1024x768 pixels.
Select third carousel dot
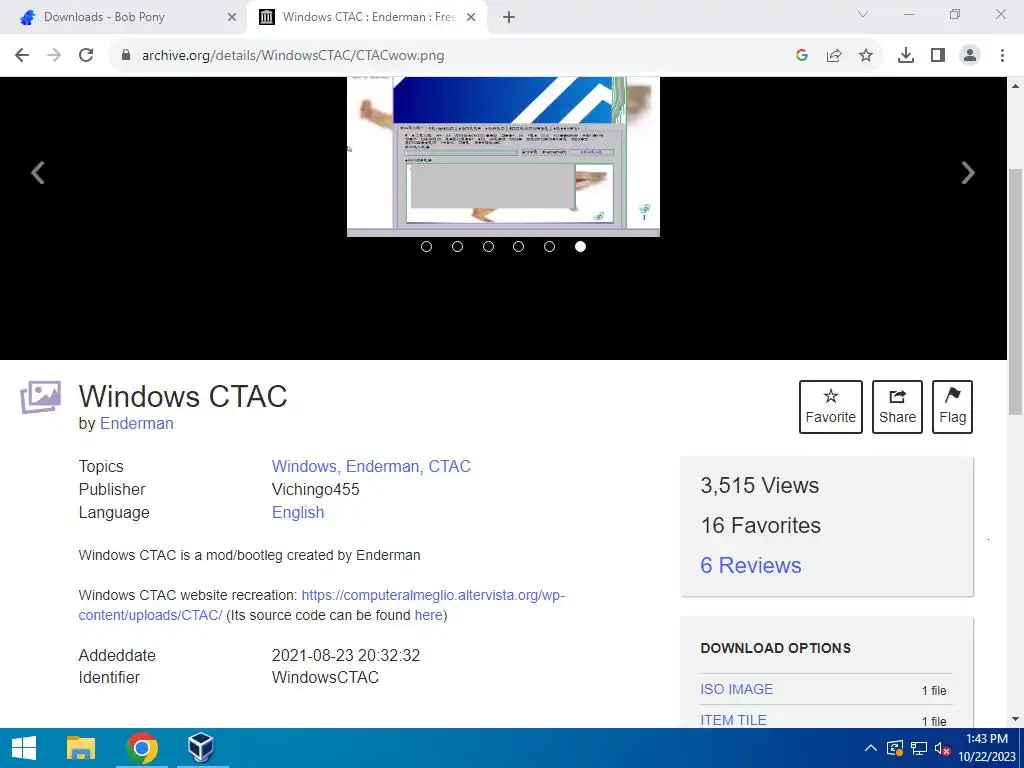click(x=488, y=246)
